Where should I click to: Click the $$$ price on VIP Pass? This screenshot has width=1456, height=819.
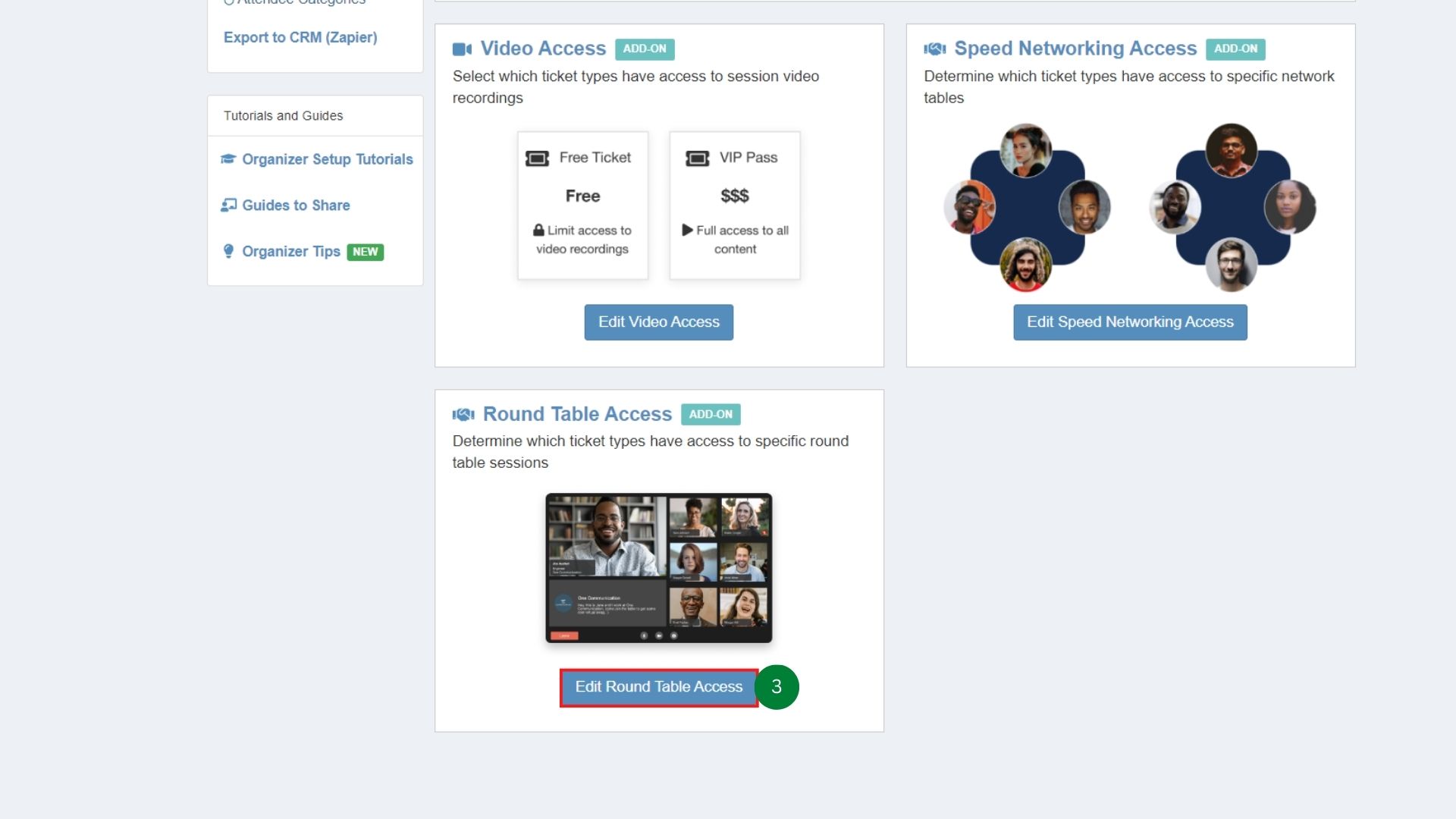pos(735,196)
